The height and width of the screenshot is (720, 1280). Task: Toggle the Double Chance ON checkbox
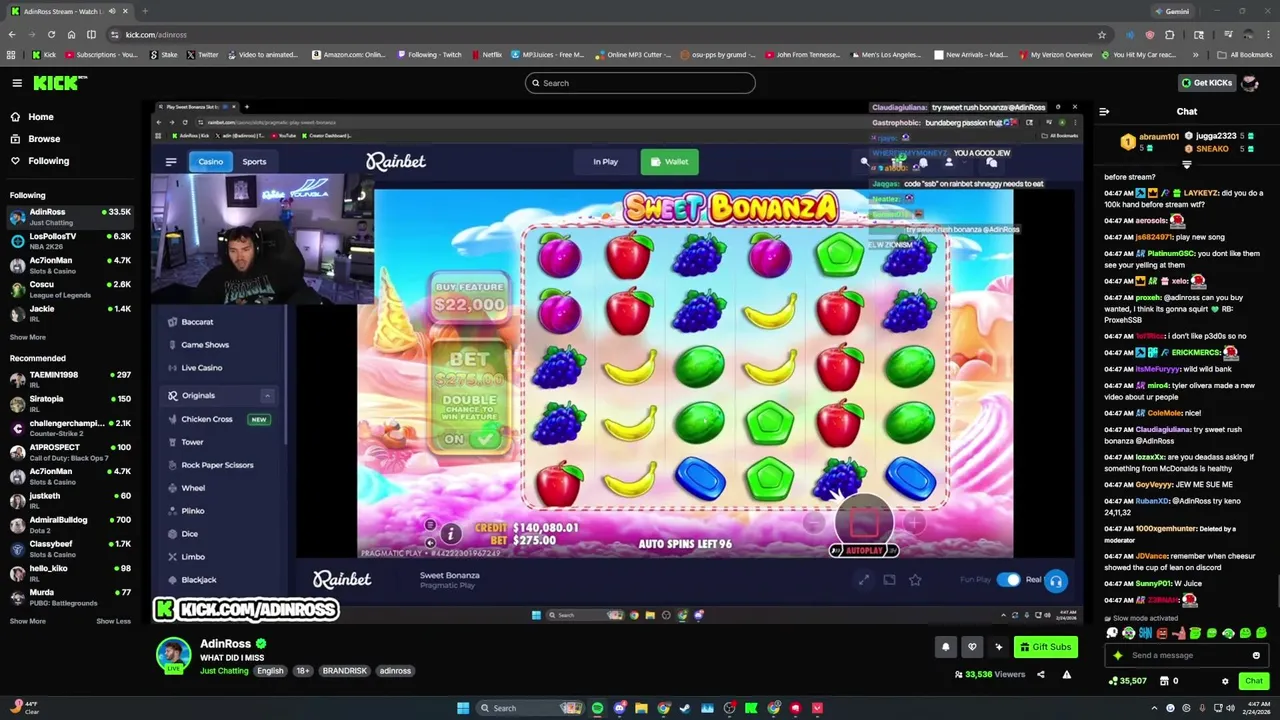point(486,439)
